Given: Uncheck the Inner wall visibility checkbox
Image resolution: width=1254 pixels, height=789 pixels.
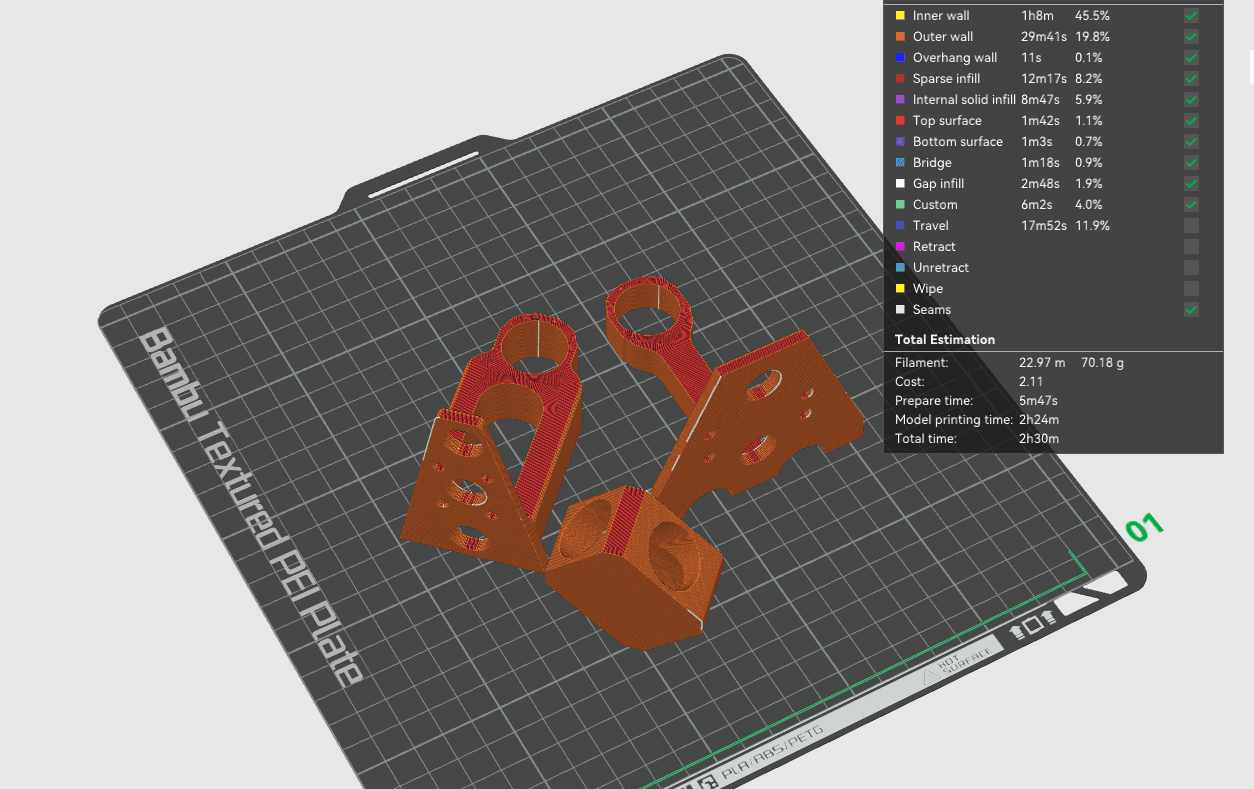Looking at the screenshot, I should pos(1191,16).
